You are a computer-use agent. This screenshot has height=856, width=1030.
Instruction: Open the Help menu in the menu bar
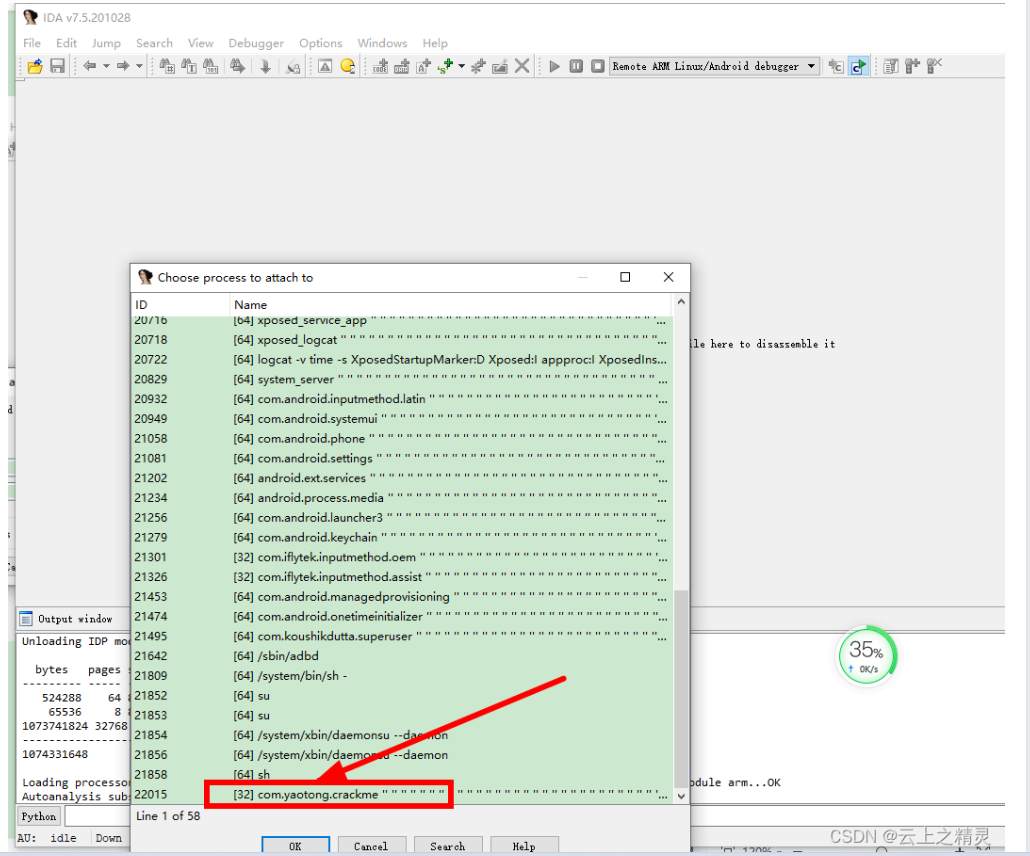435,43
